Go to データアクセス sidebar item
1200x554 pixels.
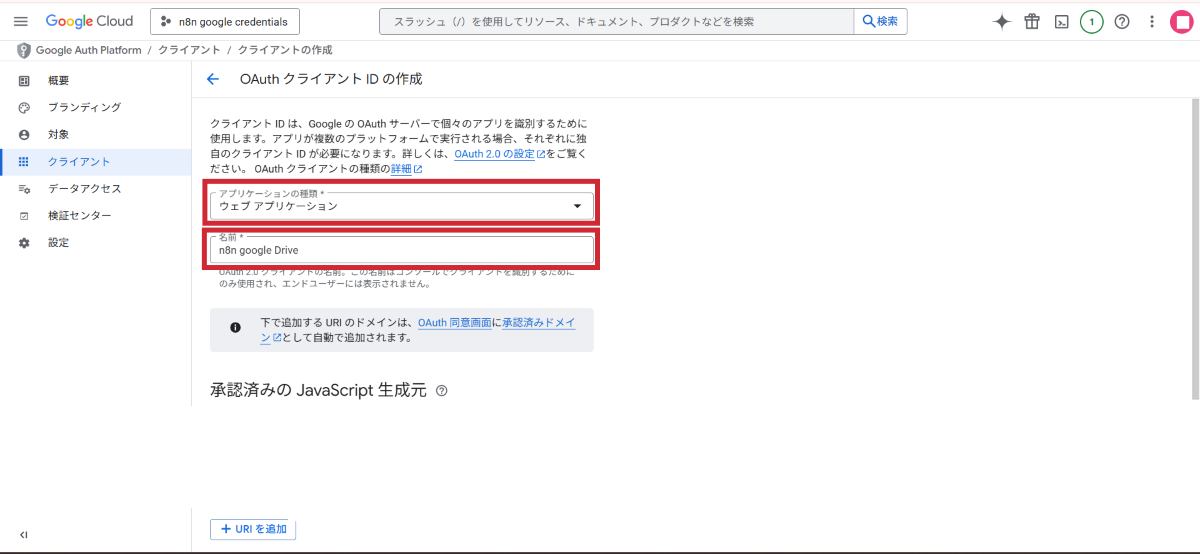click(x=84, y=188)
